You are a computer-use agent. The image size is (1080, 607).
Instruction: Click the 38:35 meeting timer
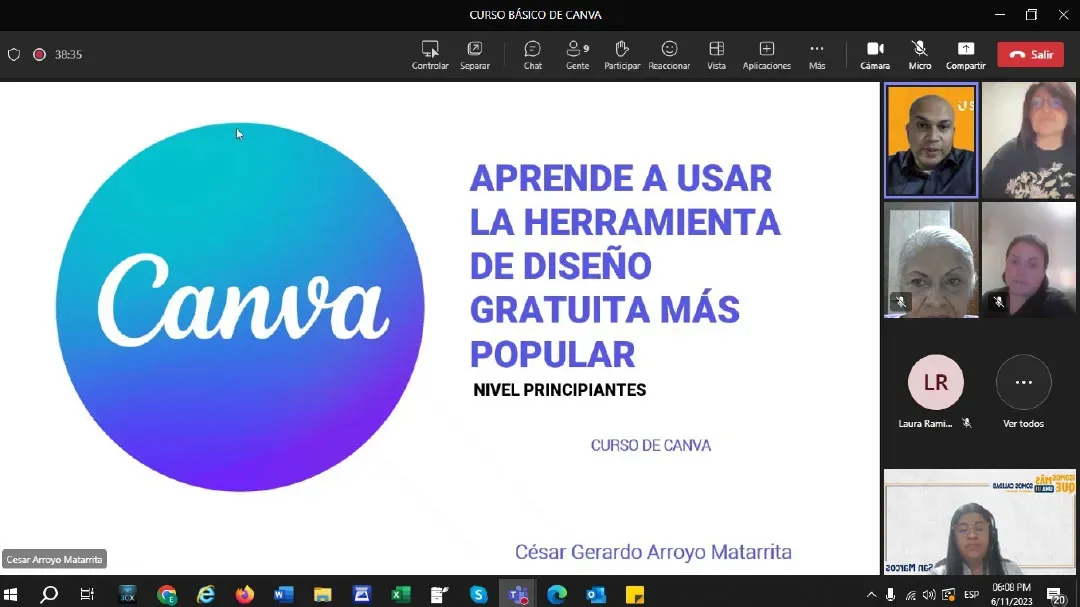(x=68, y=54)
